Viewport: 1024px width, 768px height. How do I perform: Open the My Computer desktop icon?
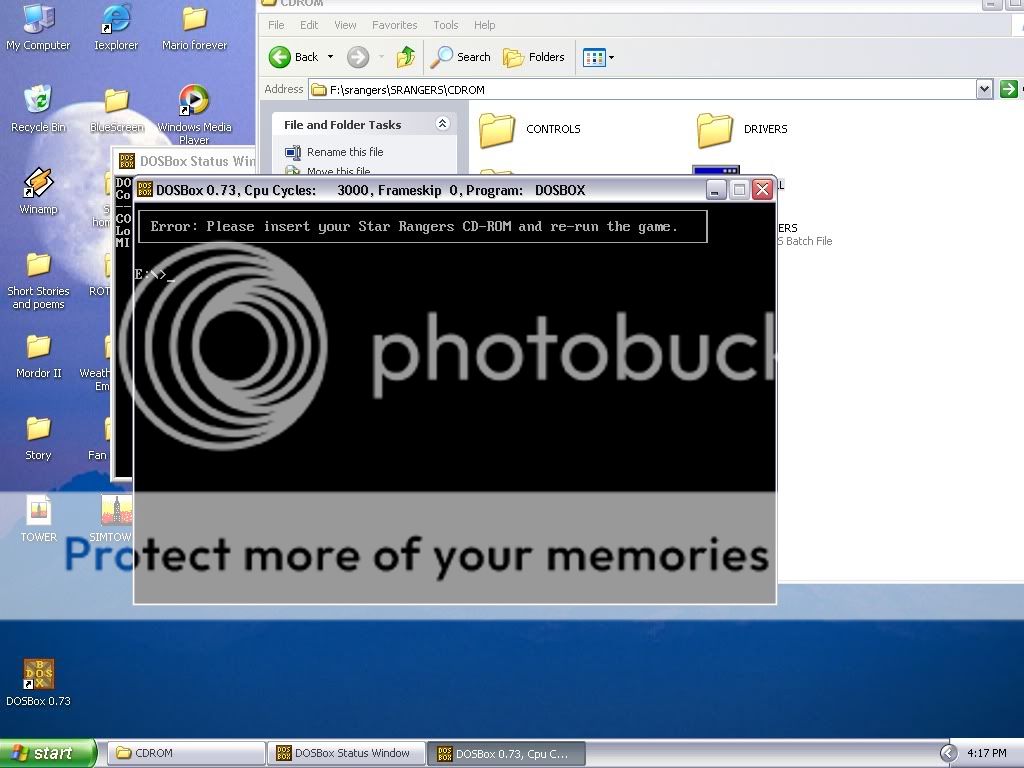[38, 26]
